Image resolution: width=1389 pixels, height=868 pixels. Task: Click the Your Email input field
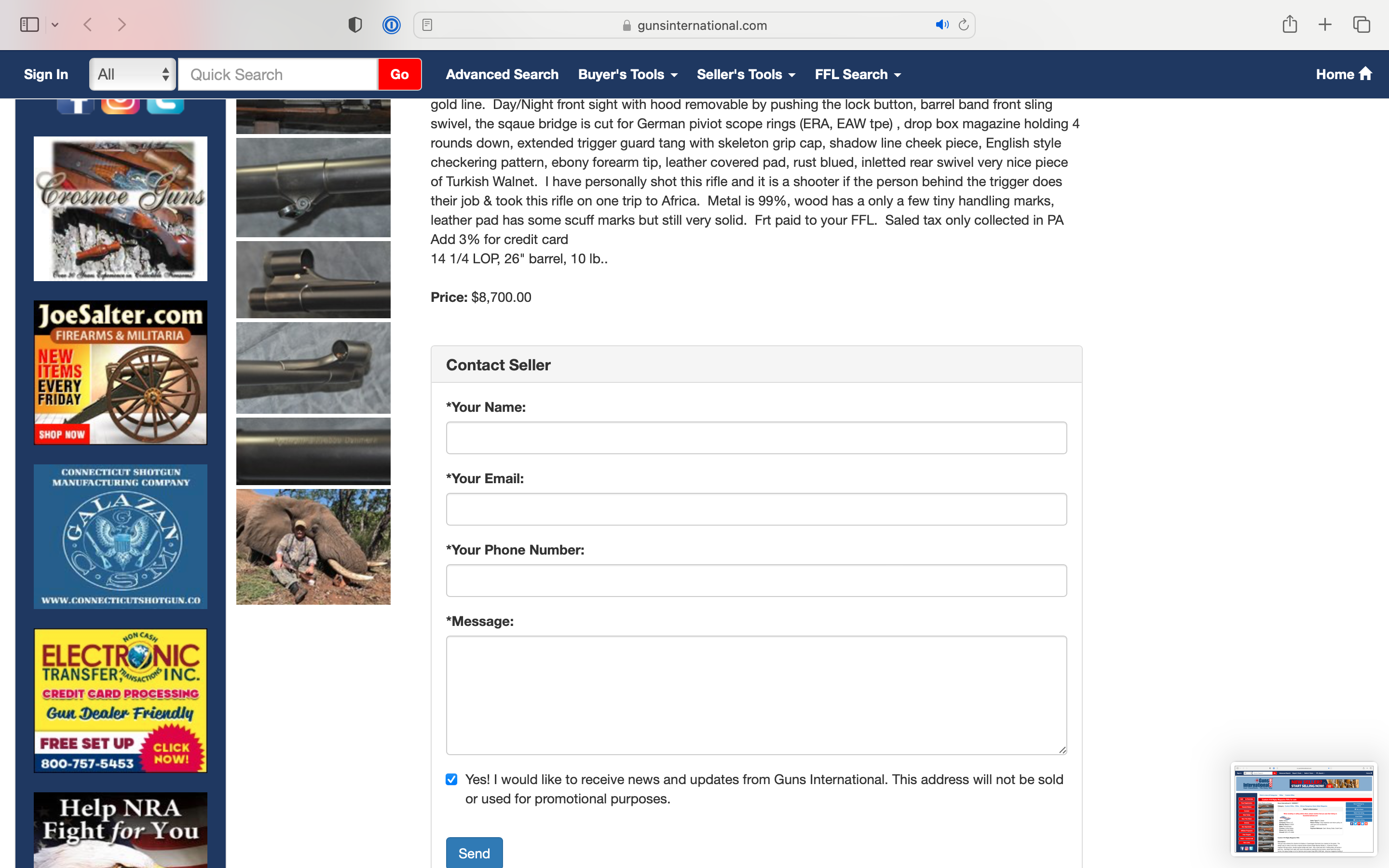(757, 509)
